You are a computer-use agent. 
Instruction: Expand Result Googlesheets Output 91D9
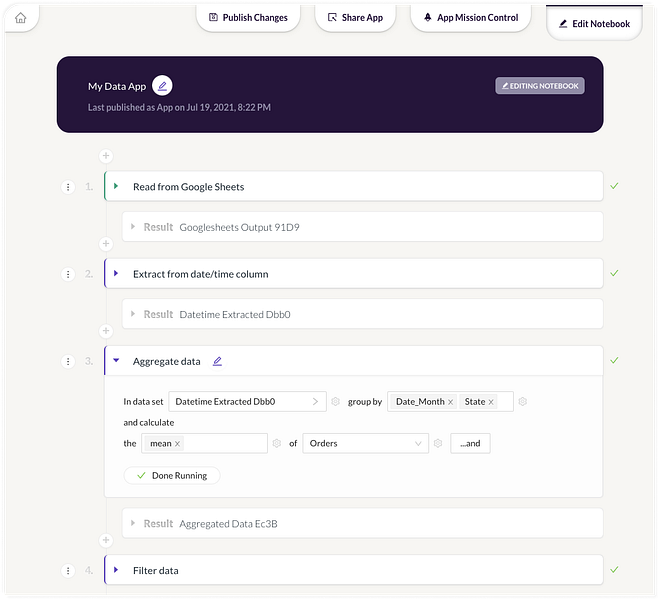tap(133, 227)
